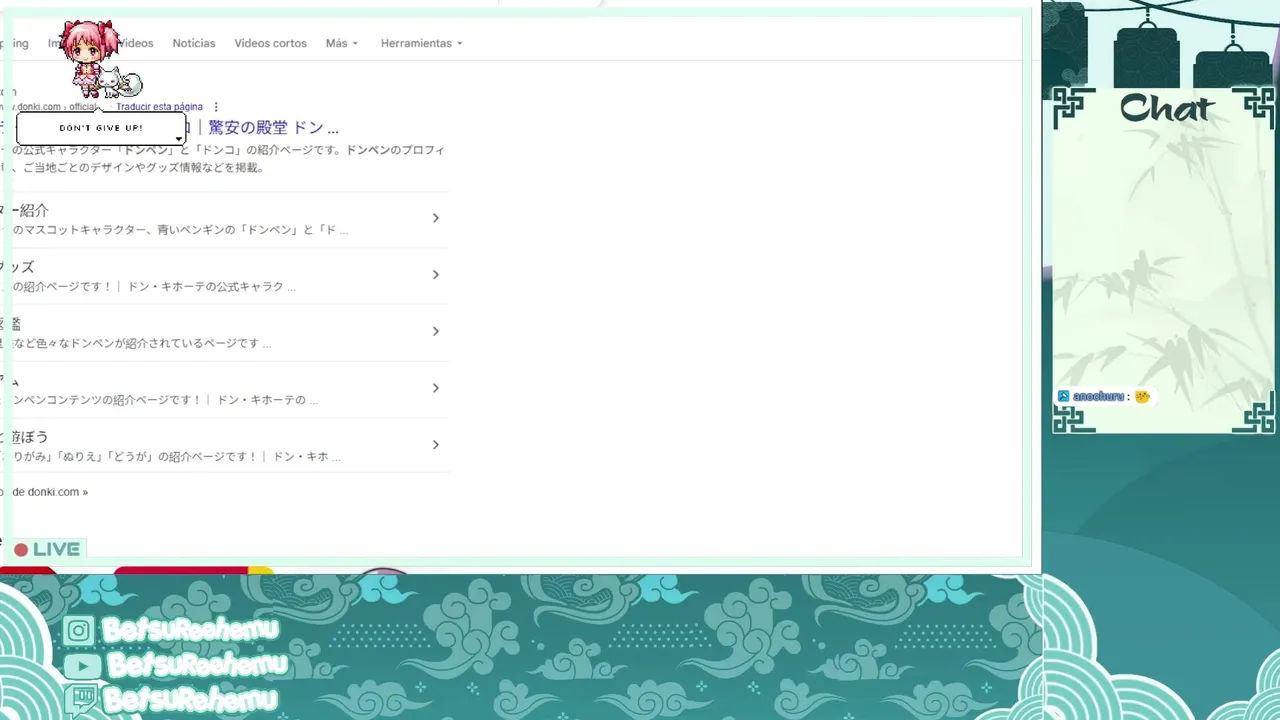The width and height of the screenshot is (1280, 720).
Task: Click the Twitch icon in the overlay
Action: click(81, 698)
